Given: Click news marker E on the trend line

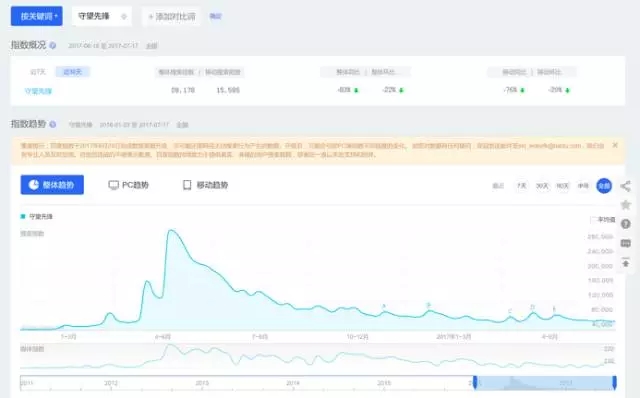Looking at the screenshot, I should 554,309.
